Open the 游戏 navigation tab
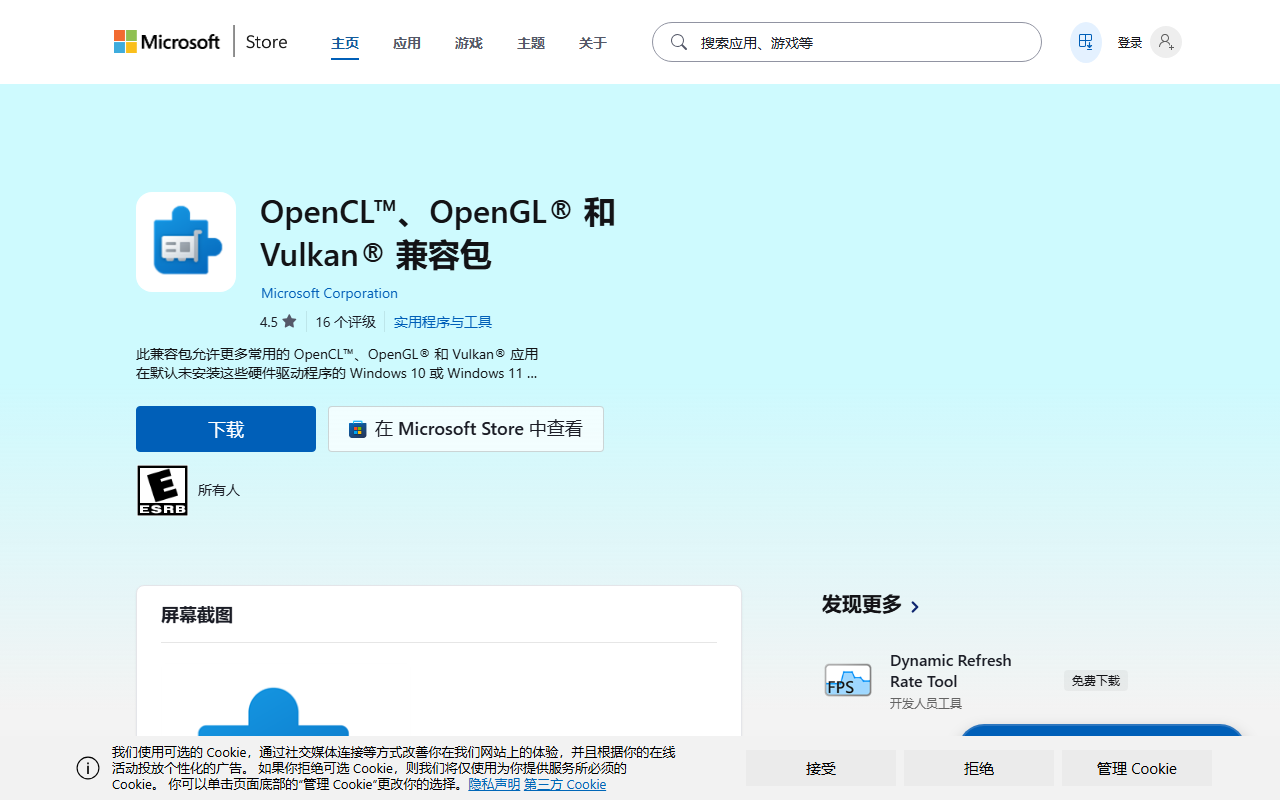The image size is (1280, 800). click(x=469, y=43)
